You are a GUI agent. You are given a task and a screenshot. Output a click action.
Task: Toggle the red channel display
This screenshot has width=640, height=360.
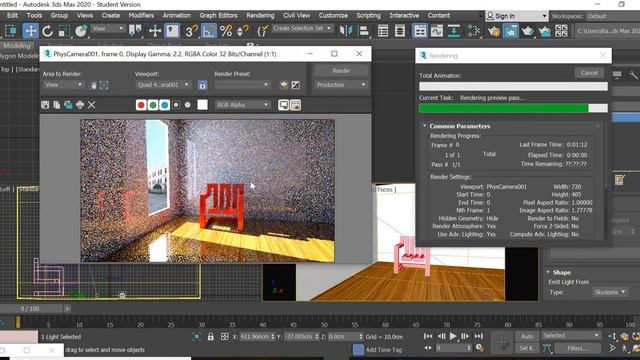coord(141,105)
